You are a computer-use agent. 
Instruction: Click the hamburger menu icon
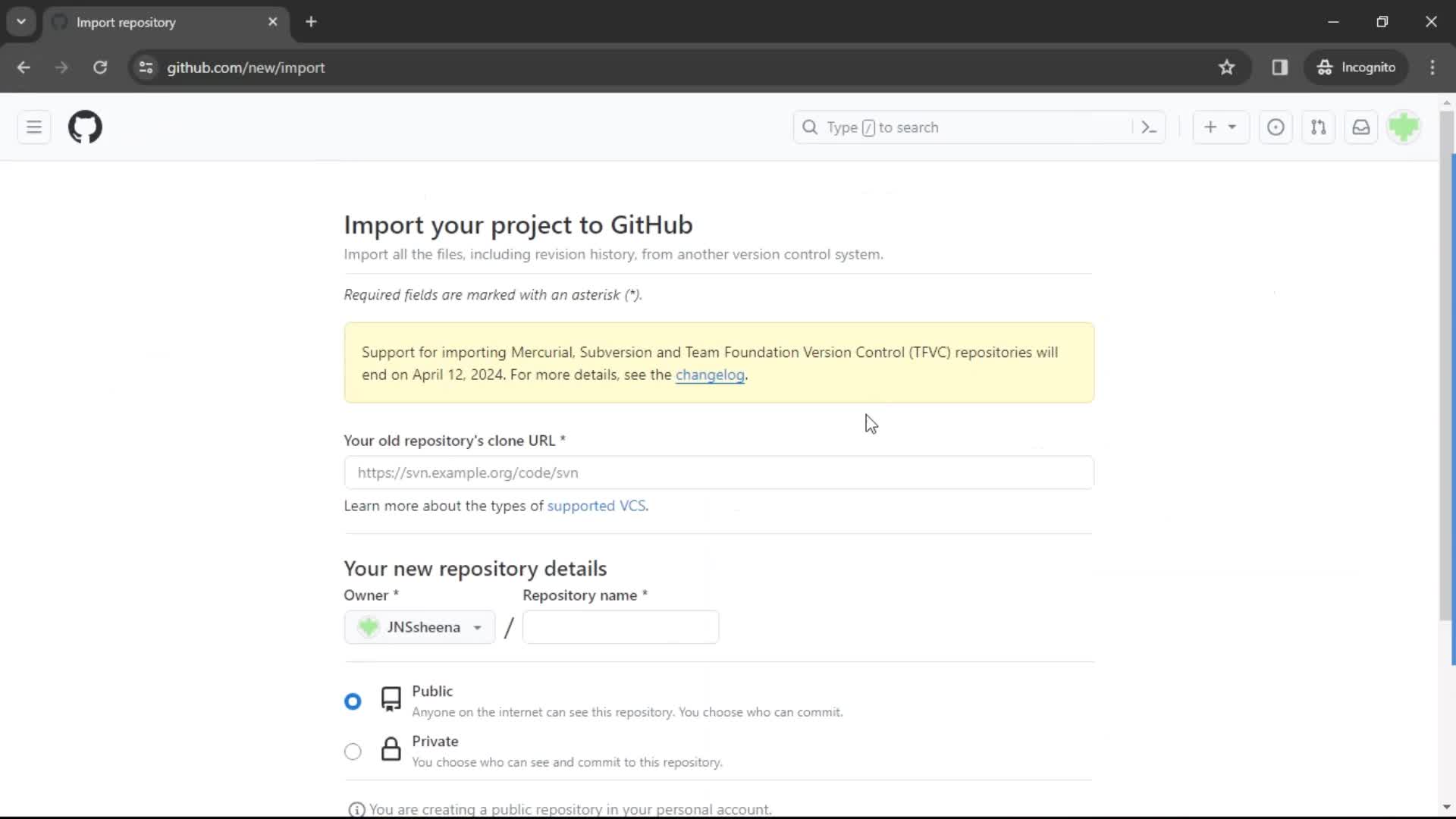35,127
